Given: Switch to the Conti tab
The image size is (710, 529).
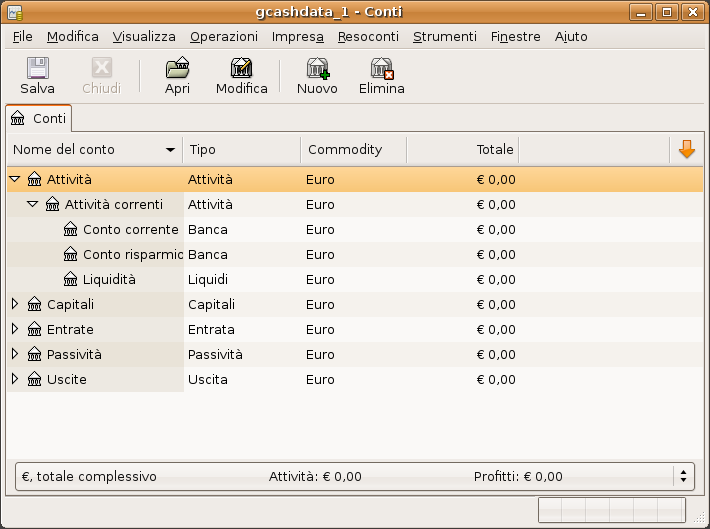Looking at the screenshot, I should 39,118.
